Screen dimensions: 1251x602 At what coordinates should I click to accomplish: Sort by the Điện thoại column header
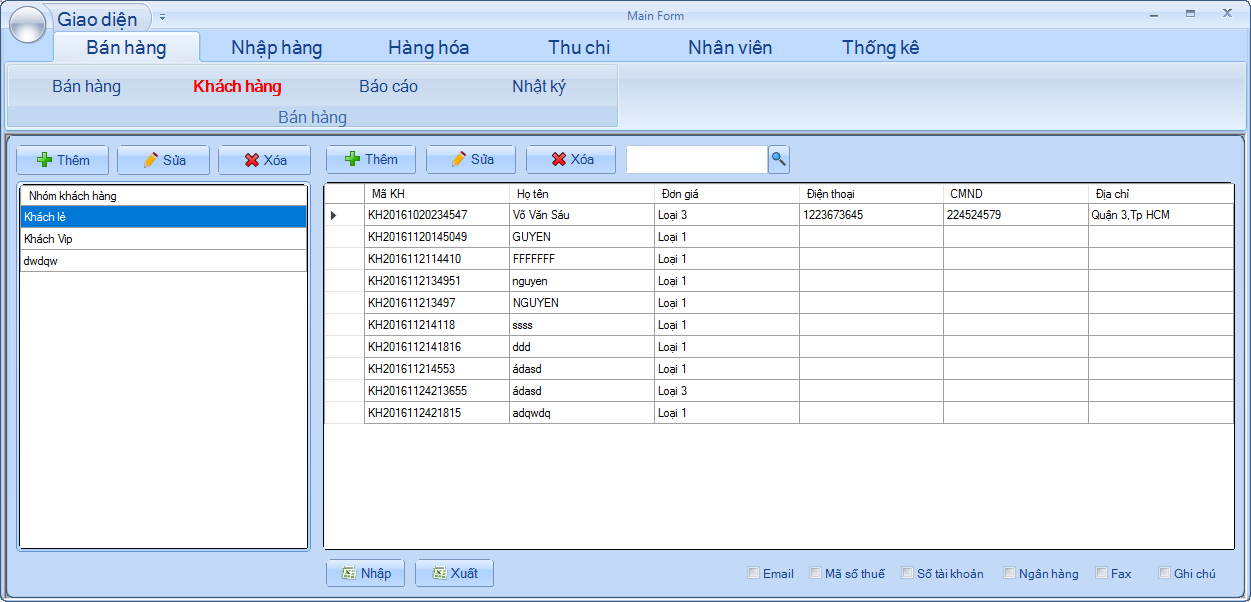coord(872,194)
